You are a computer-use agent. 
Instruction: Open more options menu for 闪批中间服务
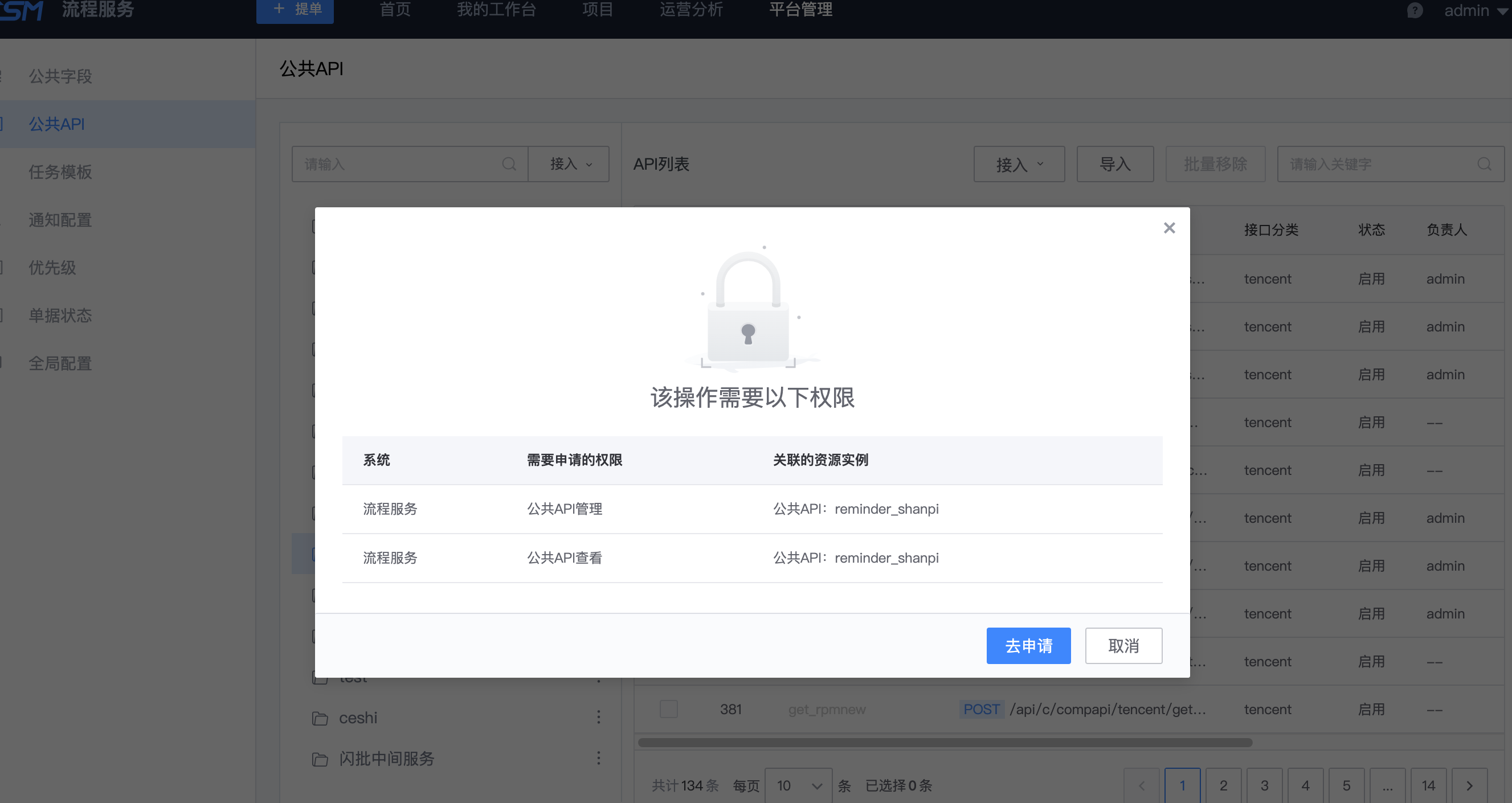point(599,758)
